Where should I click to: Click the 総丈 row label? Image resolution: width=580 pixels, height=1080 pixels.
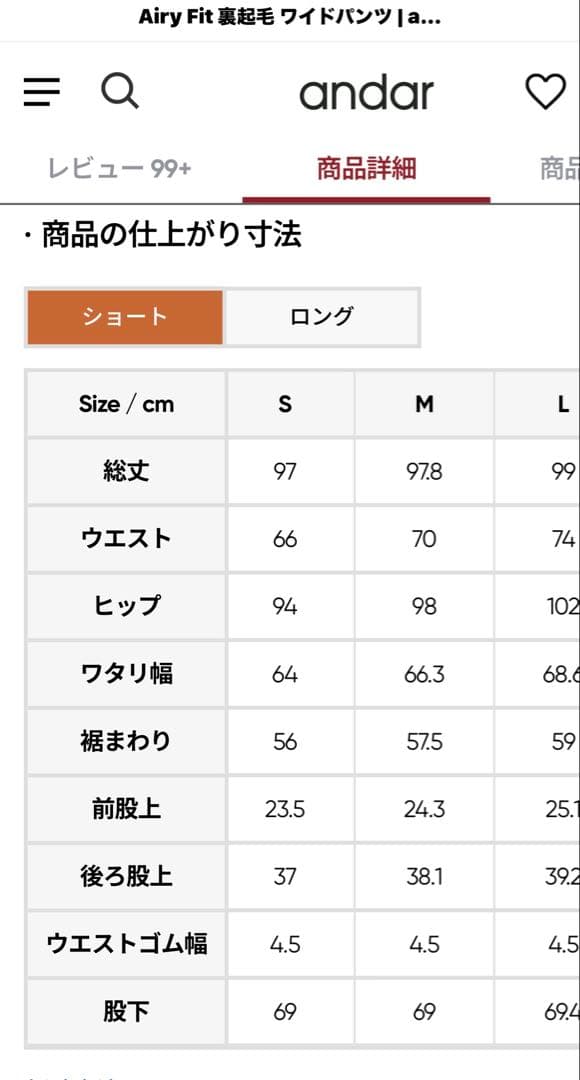click(x=125, y=471)
